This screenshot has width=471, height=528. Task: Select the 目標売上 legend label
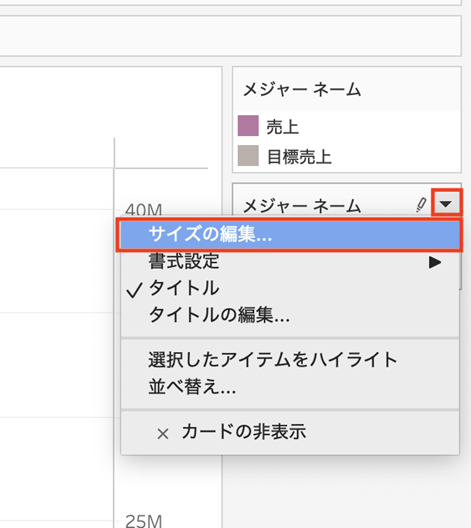299,157
